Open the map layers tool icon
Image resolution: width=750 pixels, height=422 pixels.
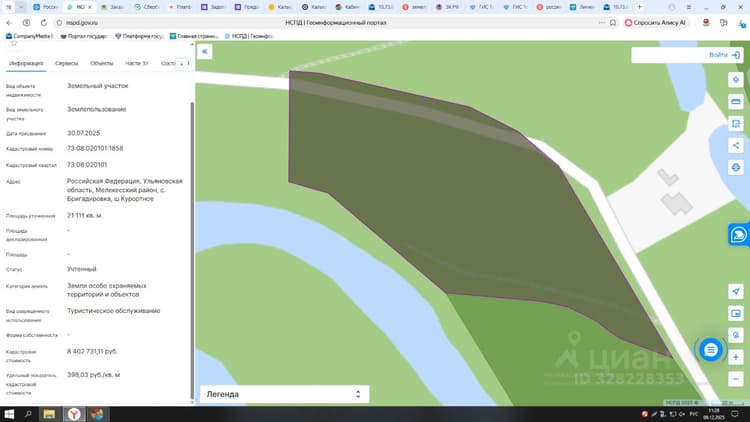(x=736, y=80)
